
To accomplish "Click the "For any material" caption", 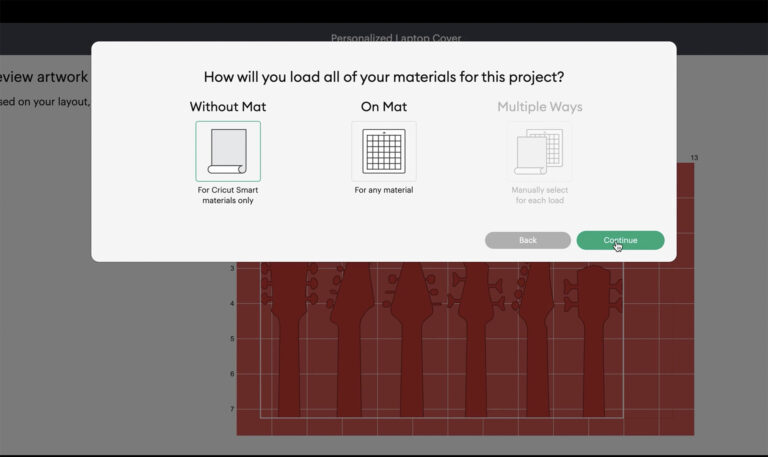I will (384, 190).
